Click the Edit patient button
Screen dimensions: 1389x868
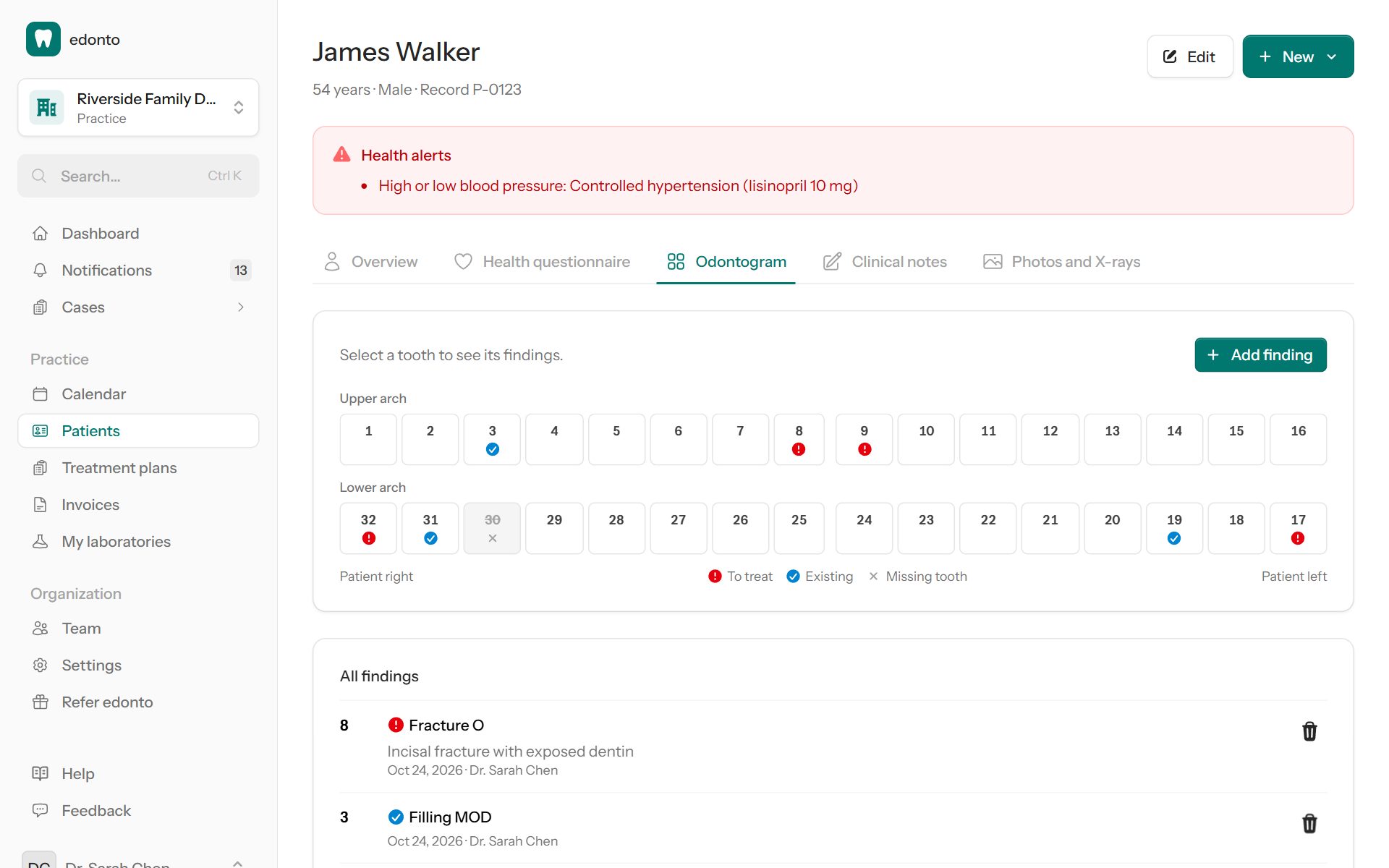point(1190,56)
